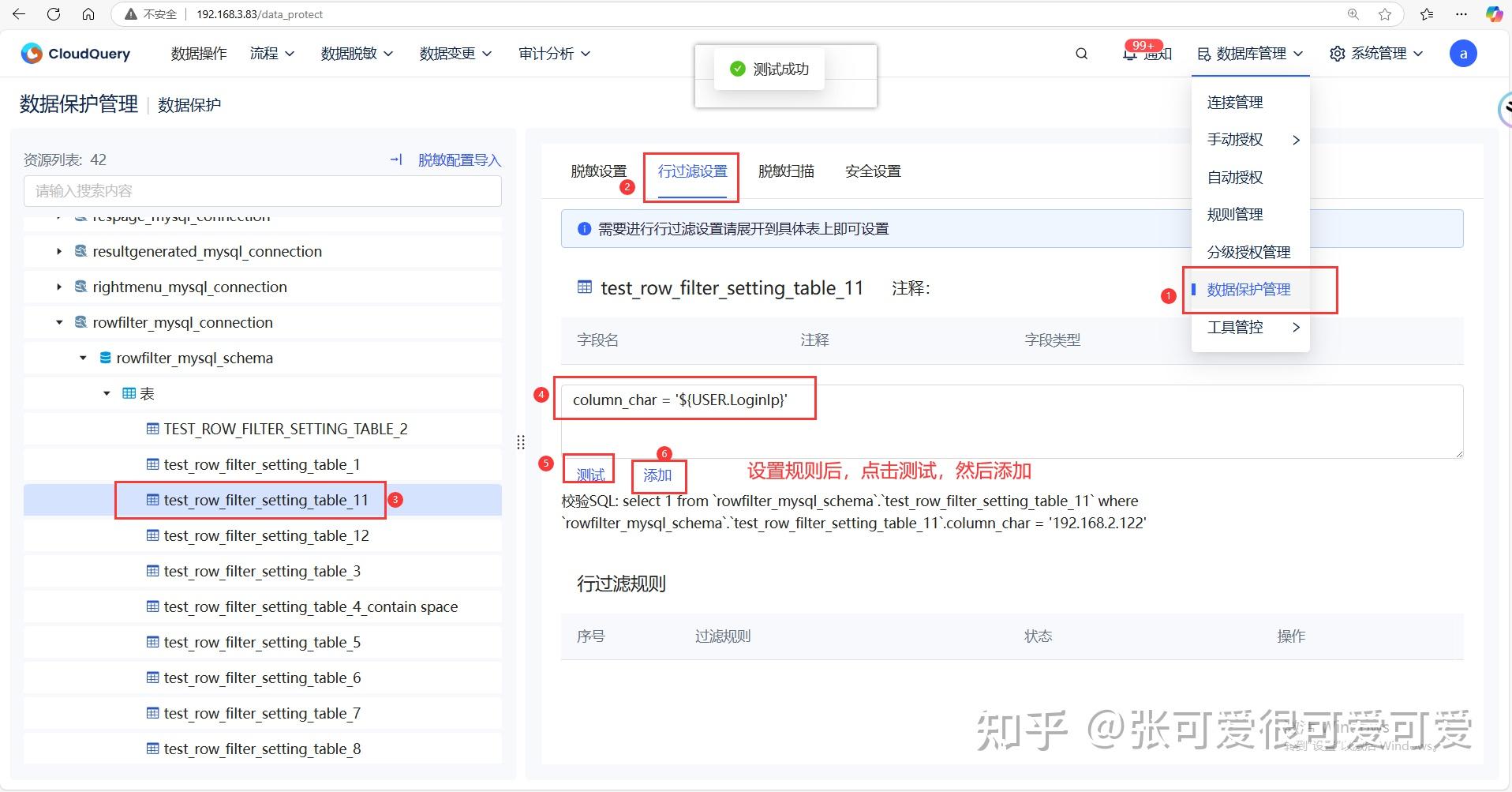Click the 测试 button below the rule editor
Viewport: 1512px width, 792px height.
[x=588, y=475]
